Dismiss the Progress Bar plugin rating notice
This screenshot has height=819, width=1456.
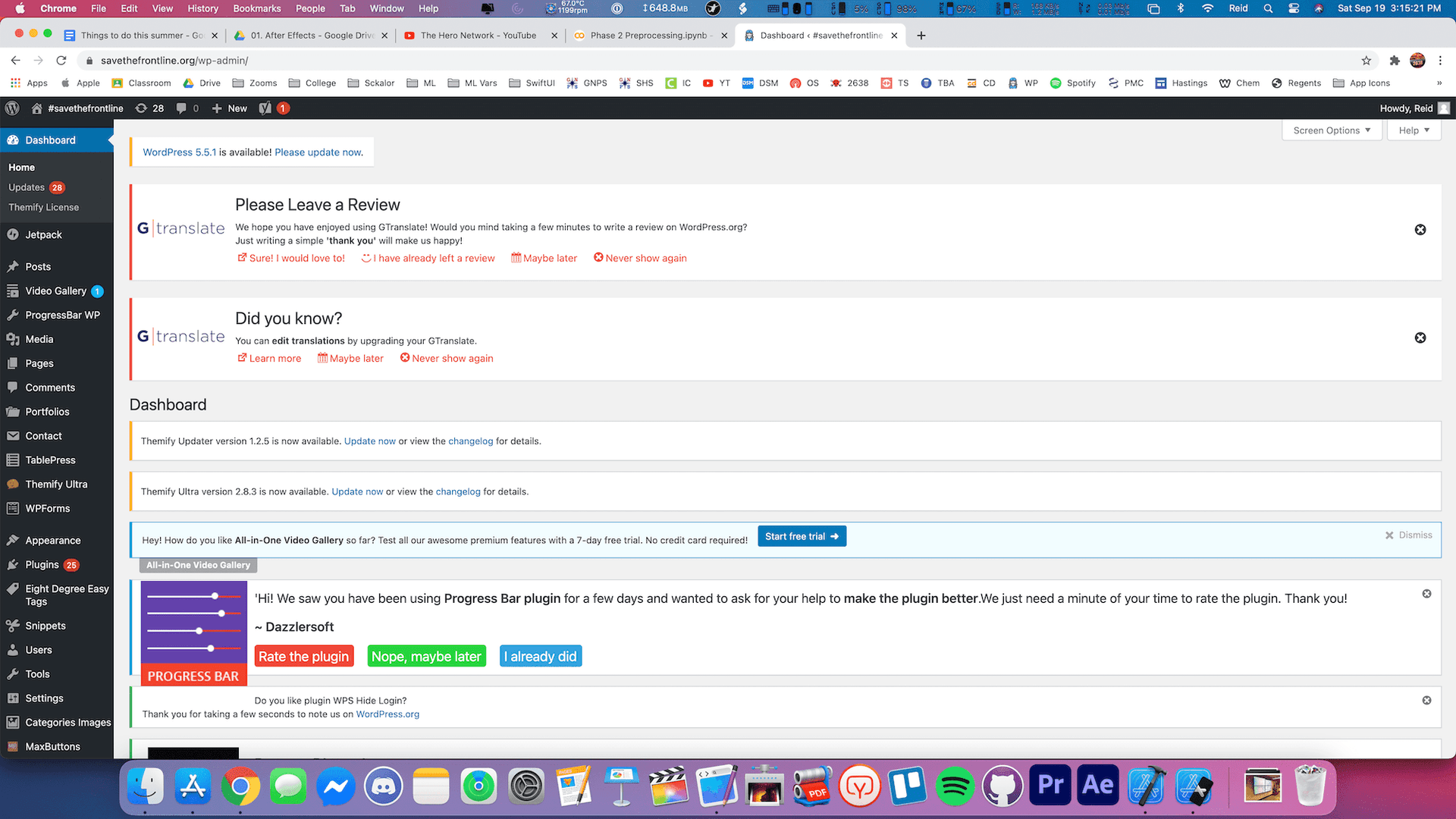(1426, 594)
